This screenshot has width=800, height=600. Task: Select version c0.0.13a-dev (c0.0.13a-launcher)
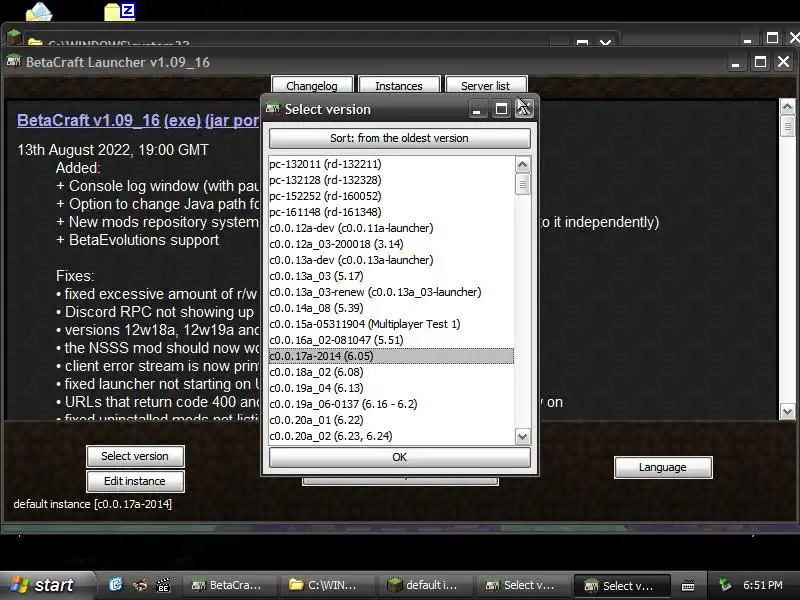tap(391, 260)
